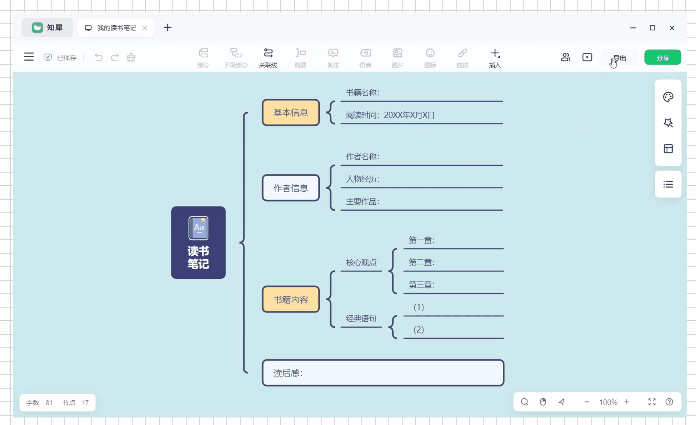Select the 主要作品 line node

(x=422, y=202)
